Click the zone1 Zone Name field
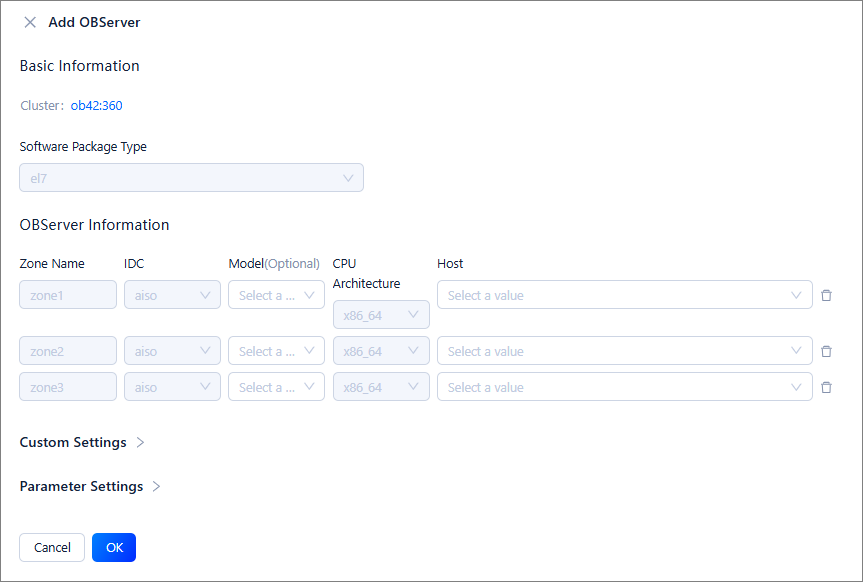Screen dimensions: 863x582 click(x=68, y=295)
